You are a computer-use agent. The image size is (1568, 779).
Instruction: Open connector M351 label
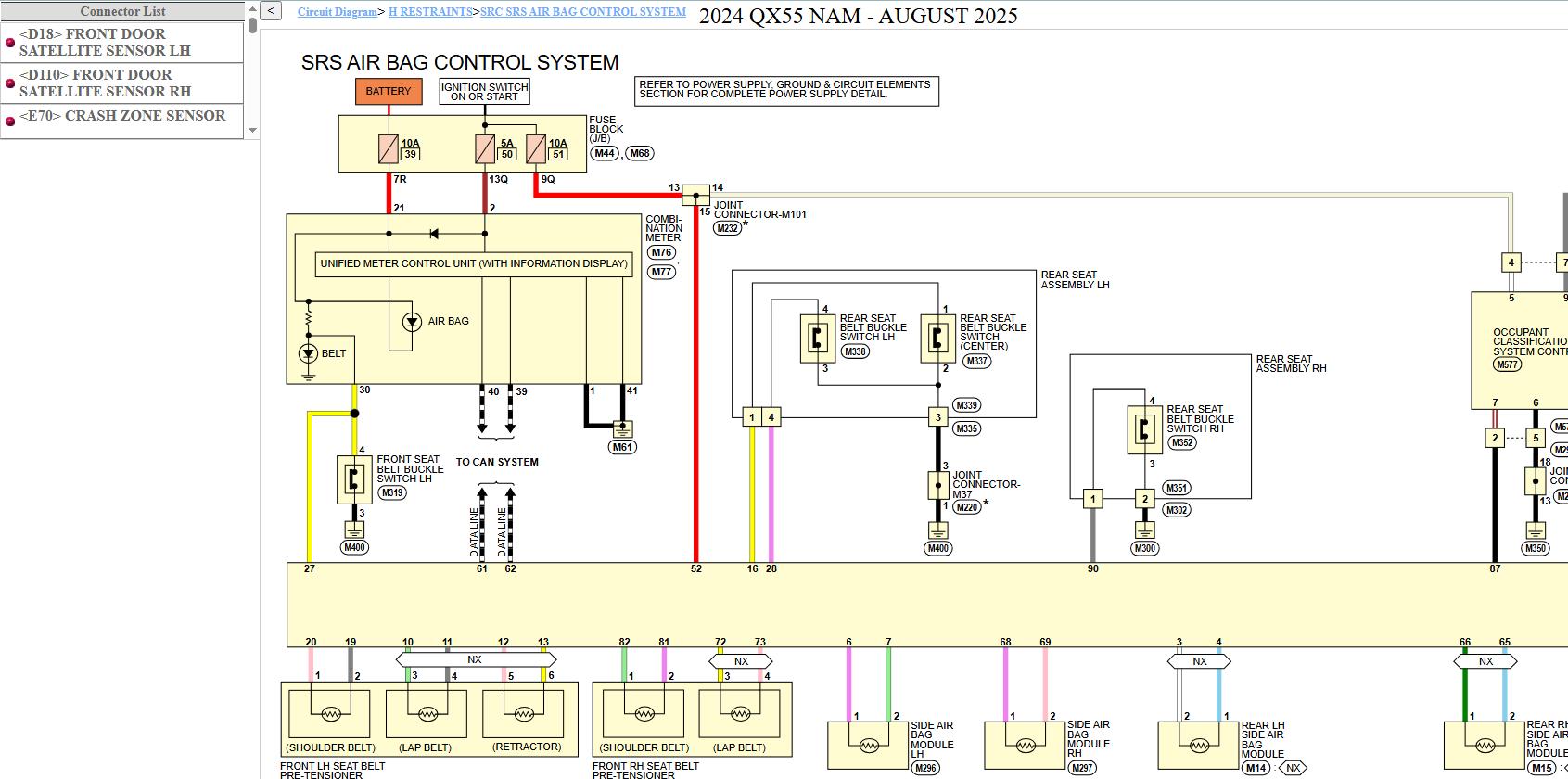pos(1177,488)
